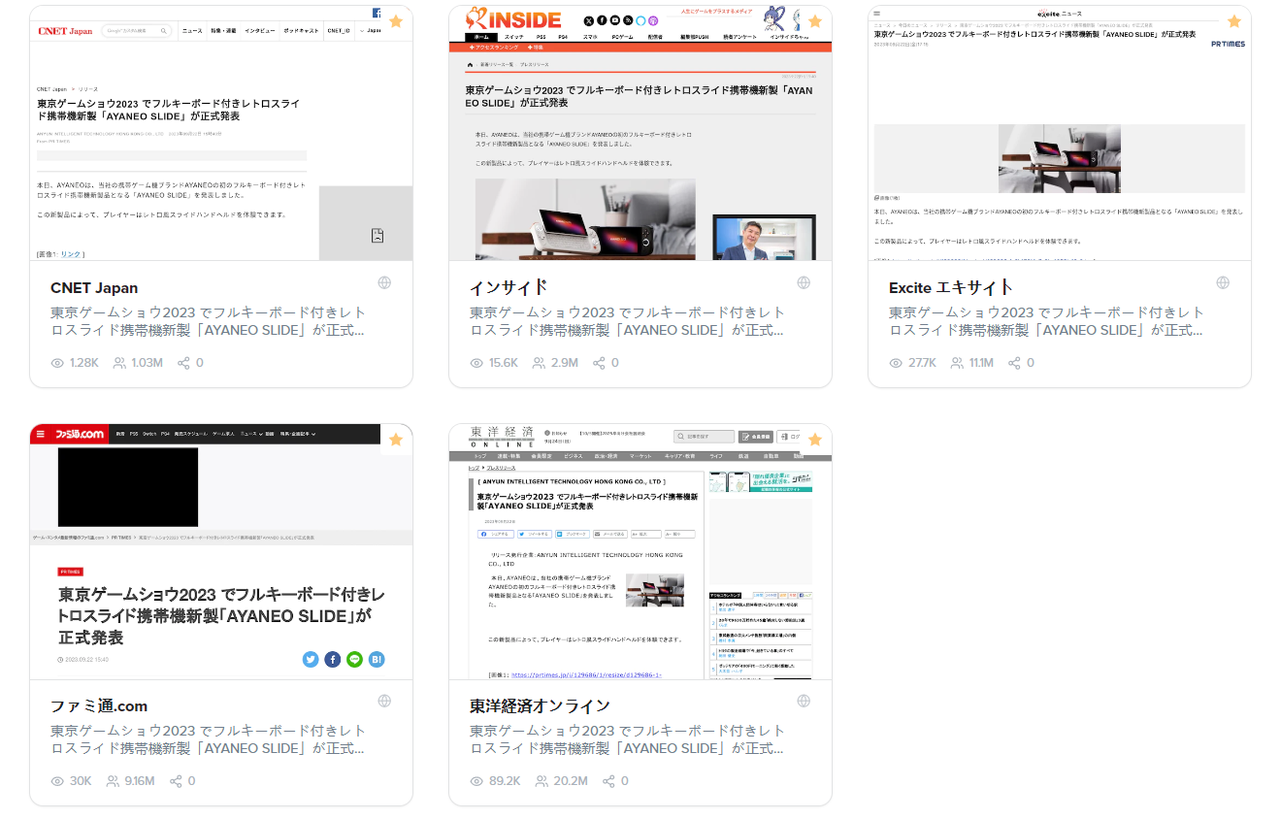Viewport: 1280px width, 819px height.
Task: Click the "1.28K" views value
Action: [x=84, y=363]
